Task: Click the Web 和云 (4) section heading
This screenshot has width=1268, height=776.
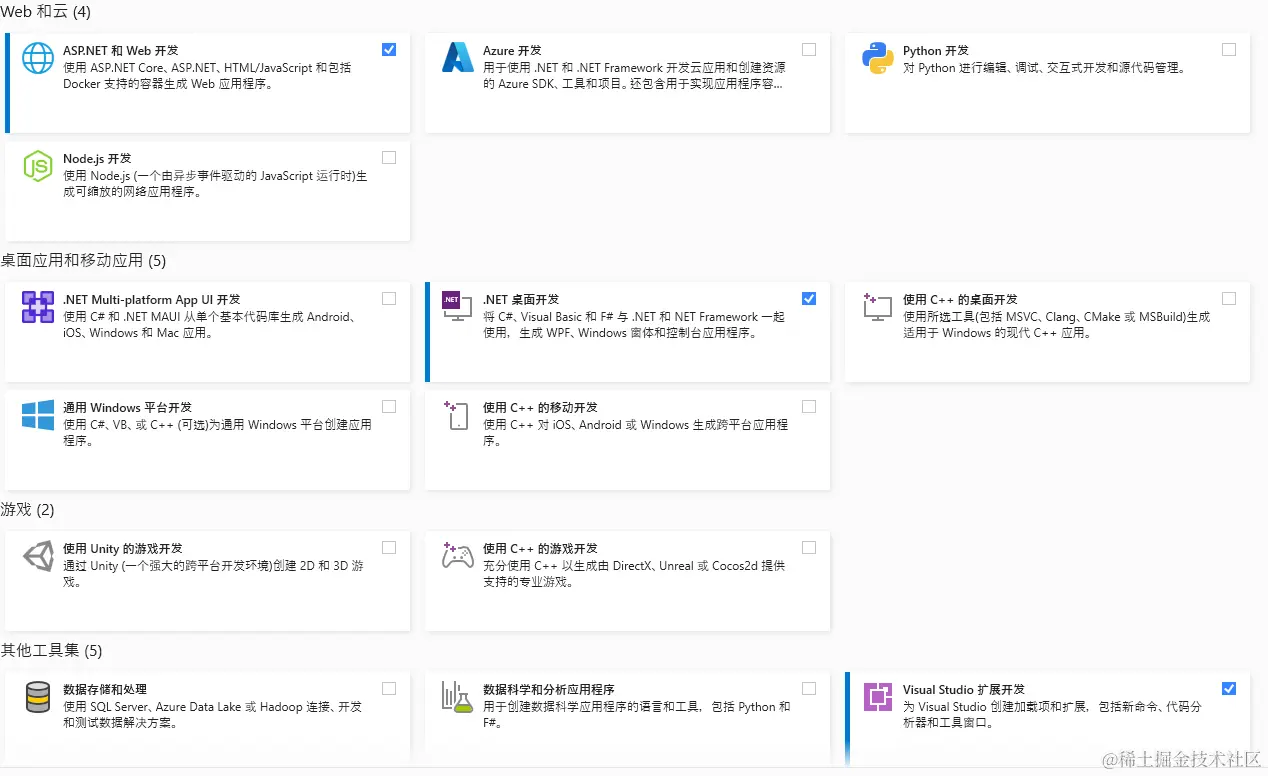Action: (x=47, y=12)
